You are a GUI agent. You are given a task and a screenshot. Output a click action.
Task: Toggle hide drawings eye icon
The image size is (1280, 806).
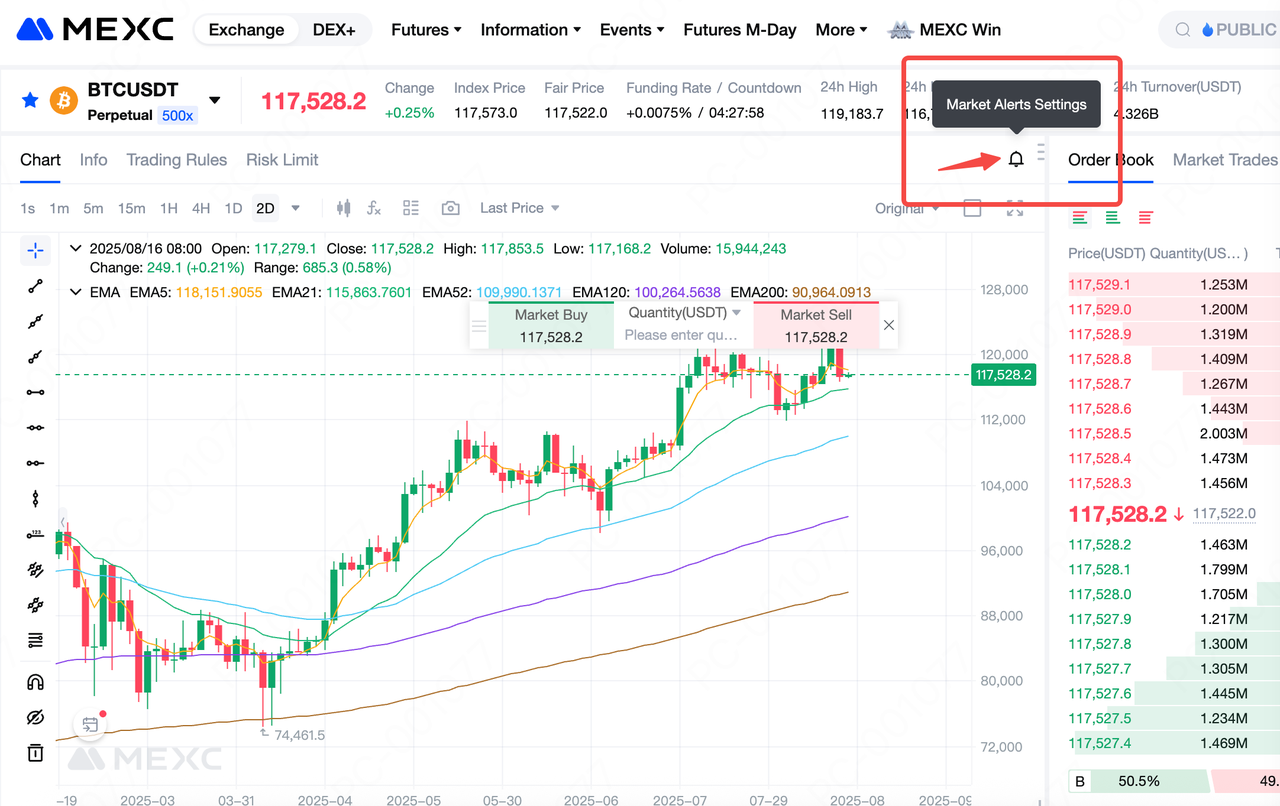[35, 717]
